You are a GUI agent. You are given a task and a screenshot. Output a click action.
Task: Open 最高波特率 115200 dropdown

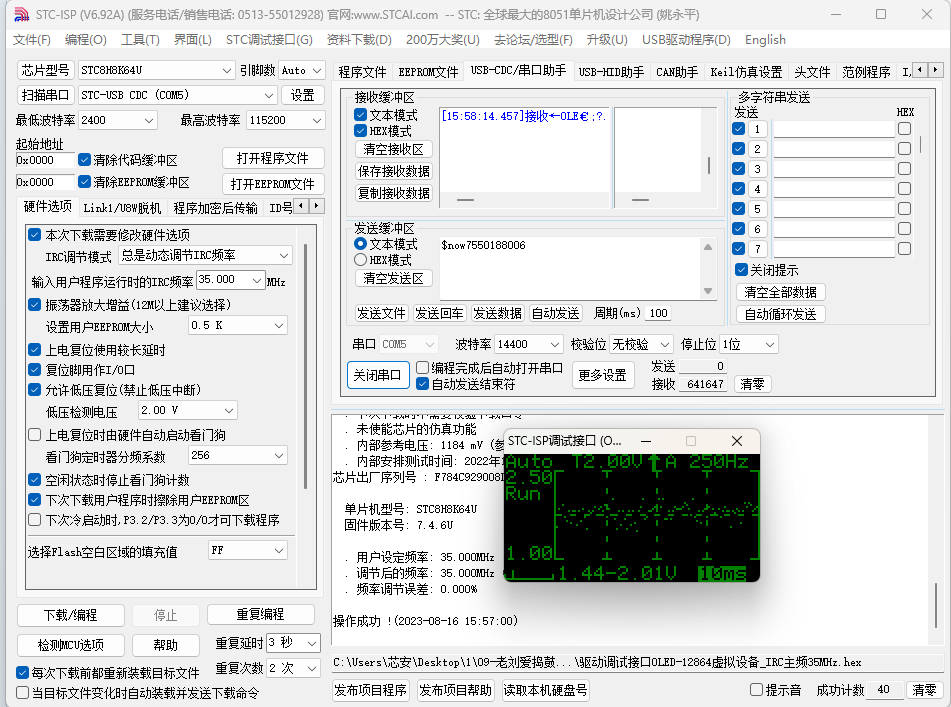[x=286, y=120]
